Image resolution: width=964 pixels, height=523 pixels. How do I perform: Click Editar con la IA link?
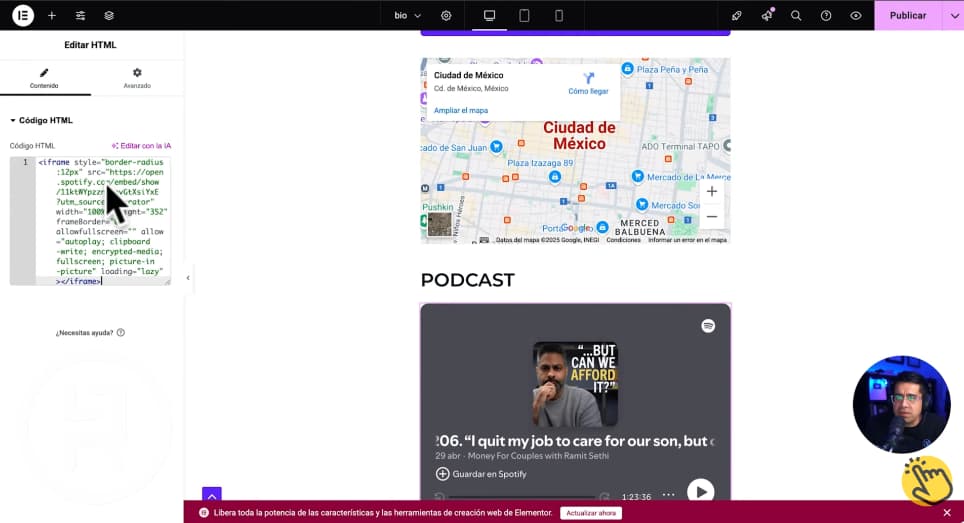pyautogui.click(x=141, y=146)
